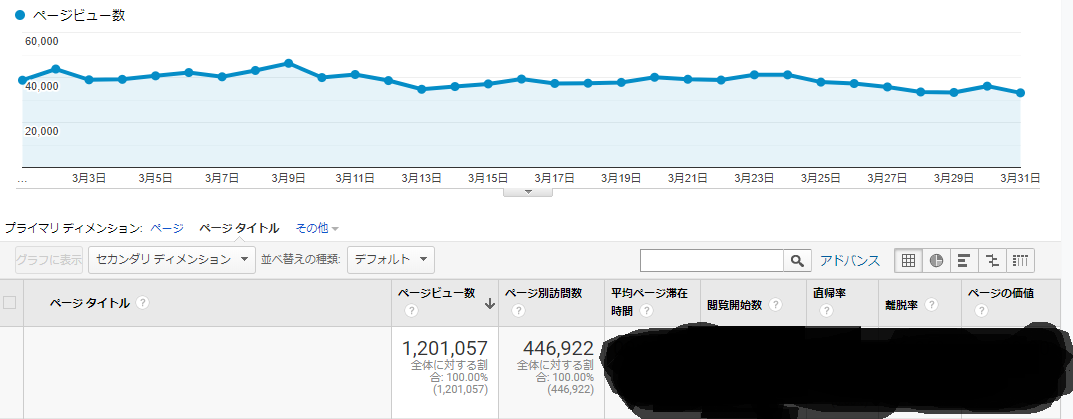Click the 3月23日 data point on chart

coord(754,74)
